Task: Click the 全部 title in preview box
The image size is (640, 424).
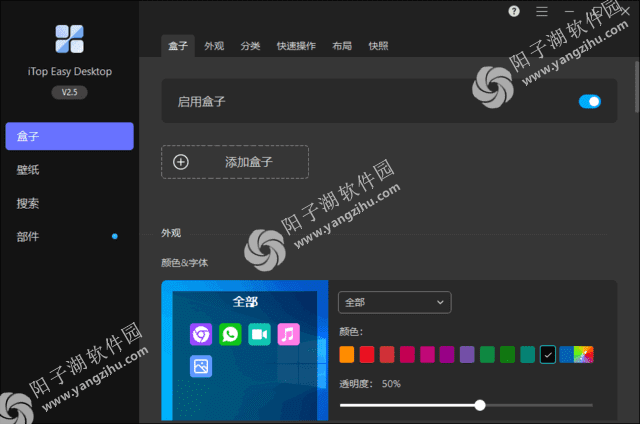Action: [x=245, y=302]
